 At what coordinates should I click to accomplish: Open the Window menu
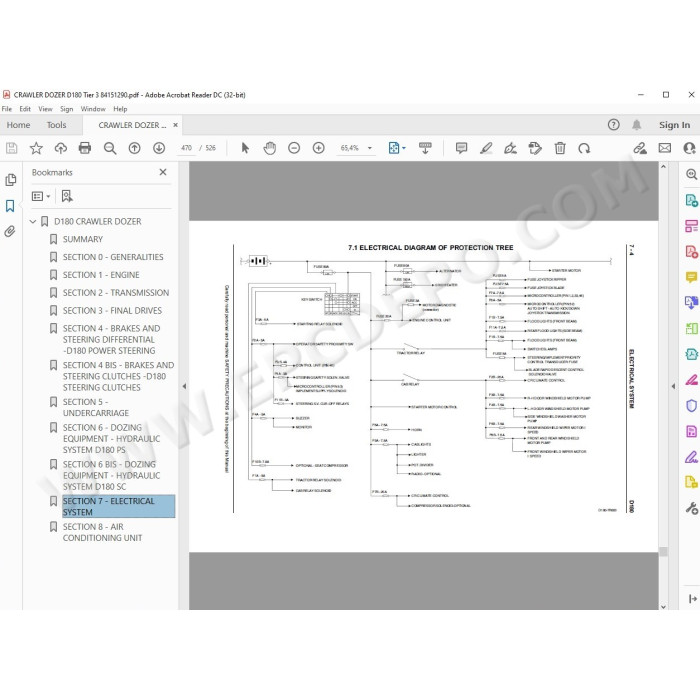coord(93,109)
